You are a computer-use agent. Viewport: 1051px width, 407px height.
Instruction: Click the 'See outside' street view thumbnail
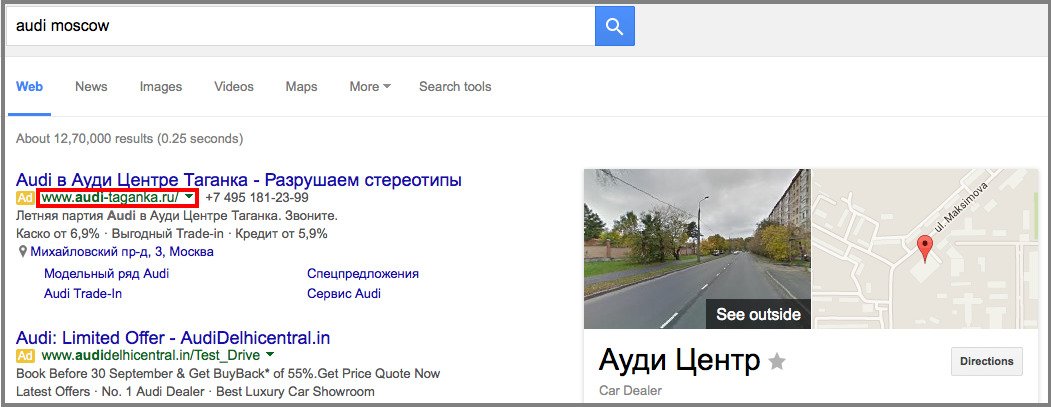point(697,249)
